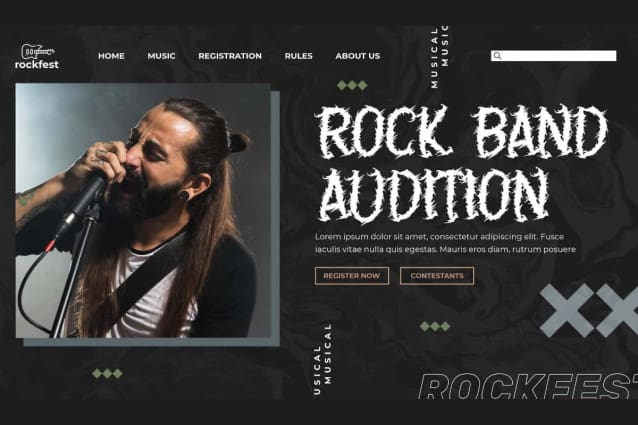
Task: Click the Rock Band Audition headline
Action: point(460,163)
